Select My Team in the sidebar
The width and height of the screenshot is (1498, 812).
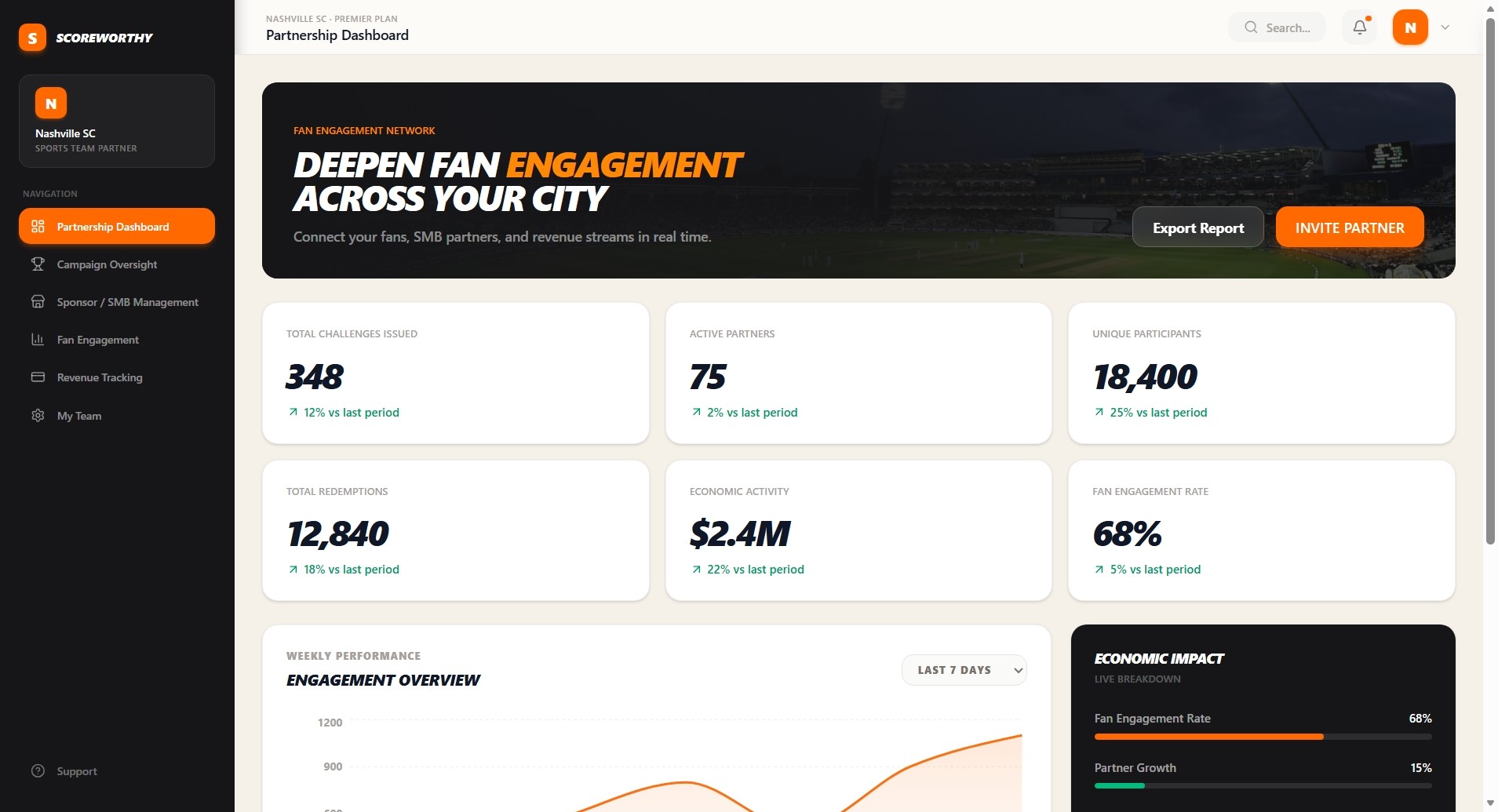117,416
